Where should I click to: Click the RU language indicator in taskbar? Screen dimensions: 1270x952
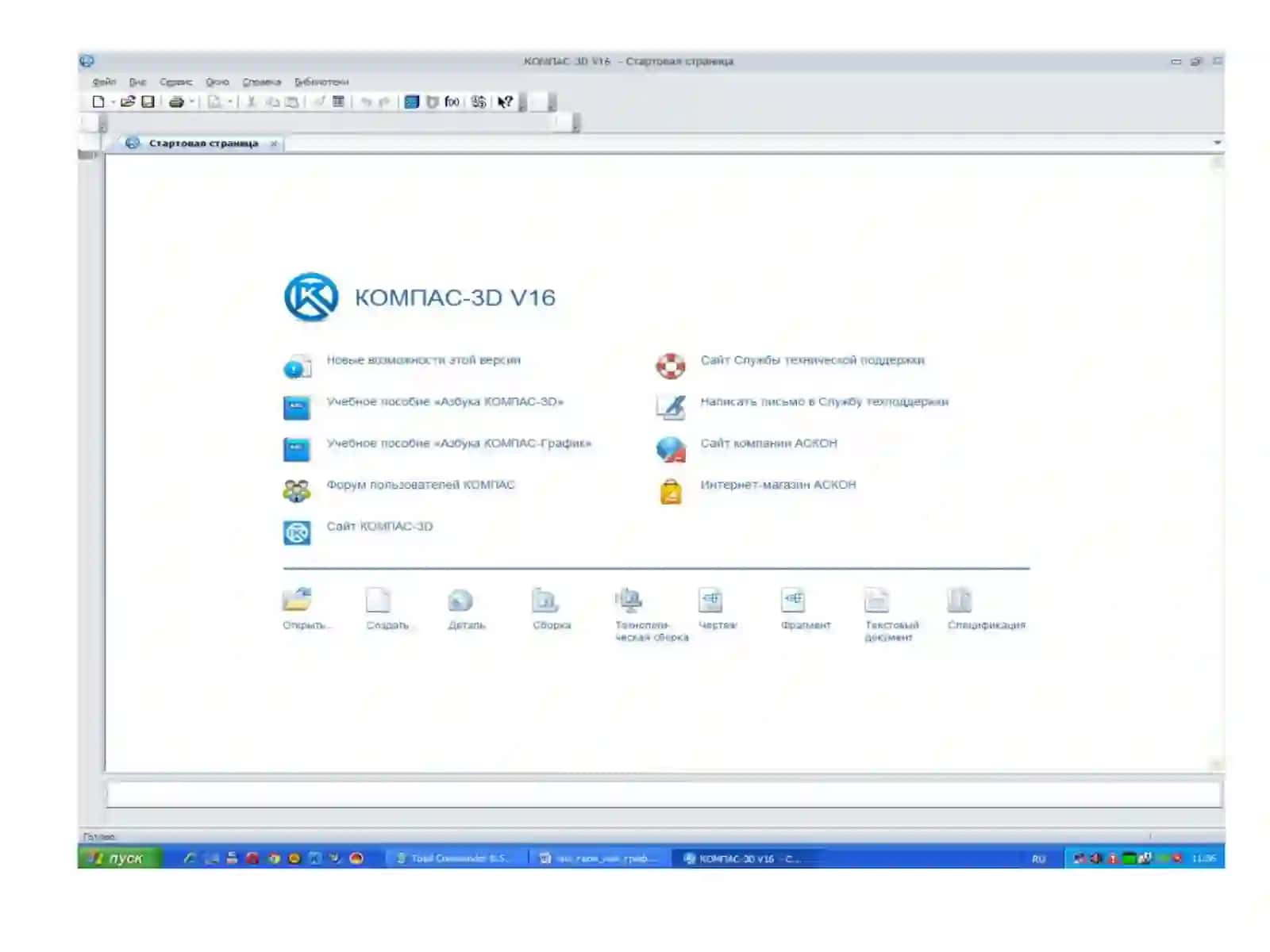pyautogui.click(x=1038, y=859)
